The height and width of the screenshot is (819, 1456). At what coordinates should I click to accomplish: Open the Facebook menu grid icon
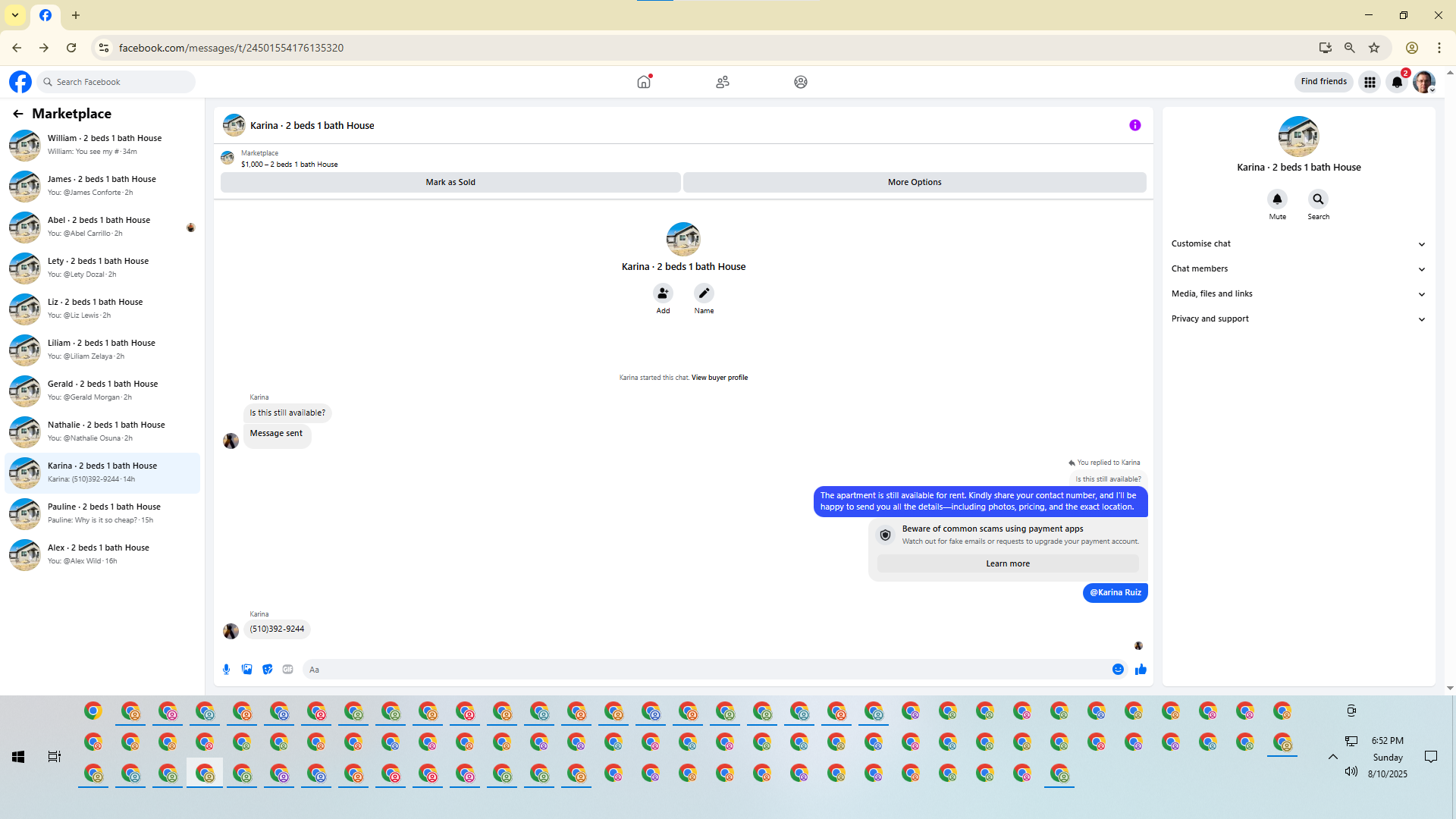click(x=1370, y=82)
